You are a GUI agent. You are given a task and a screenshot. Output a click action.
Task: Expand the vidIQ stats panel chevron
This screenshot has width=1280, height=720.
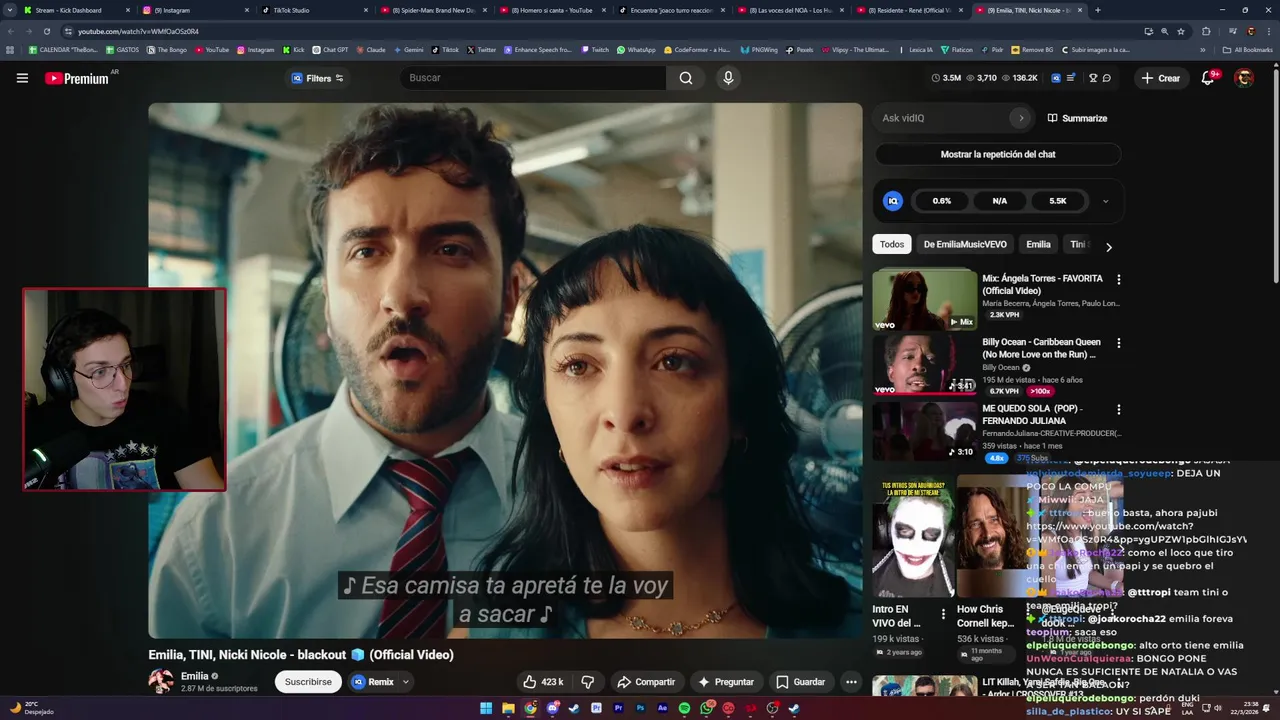1105,201
